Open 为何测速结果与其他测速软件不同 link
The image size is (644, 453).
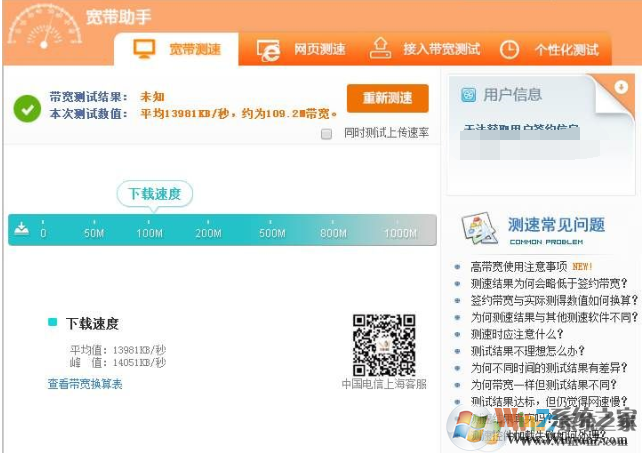click(x=554, y=317)
